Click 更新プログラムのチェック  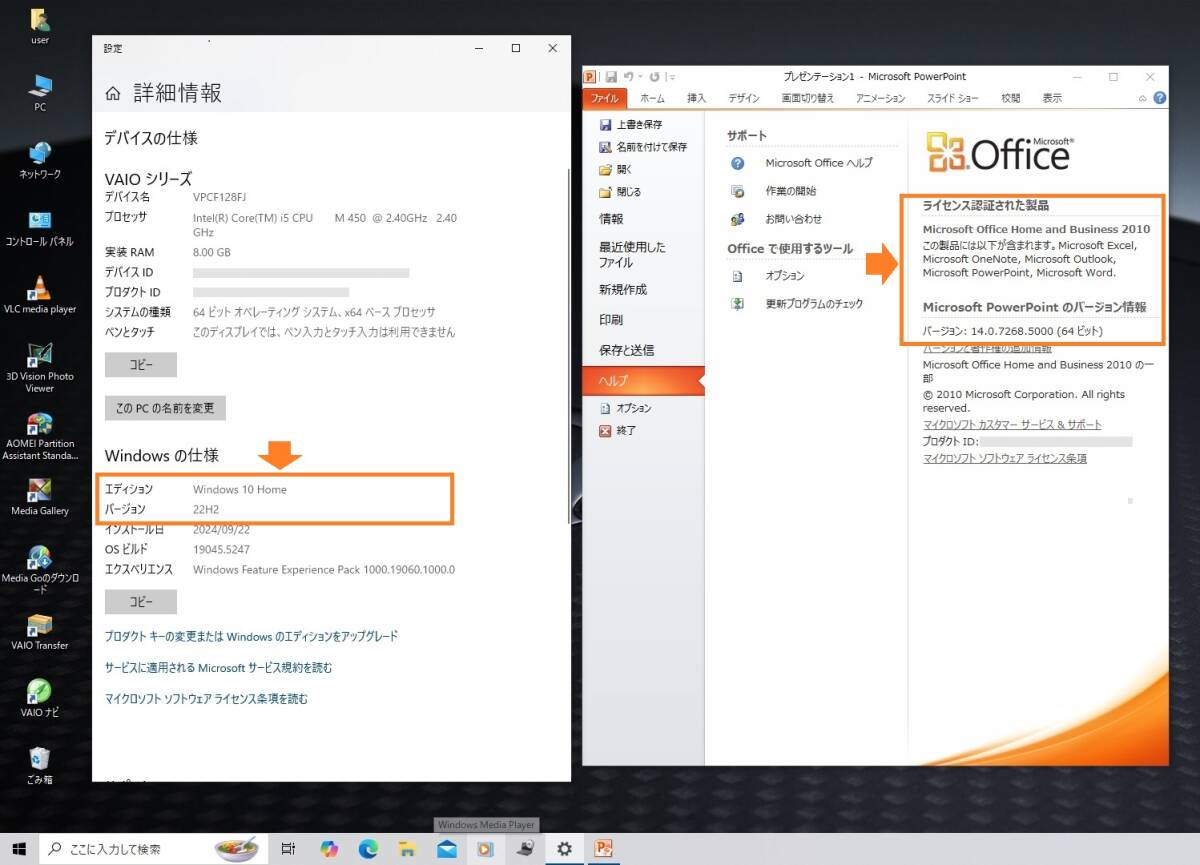[796, 304]
